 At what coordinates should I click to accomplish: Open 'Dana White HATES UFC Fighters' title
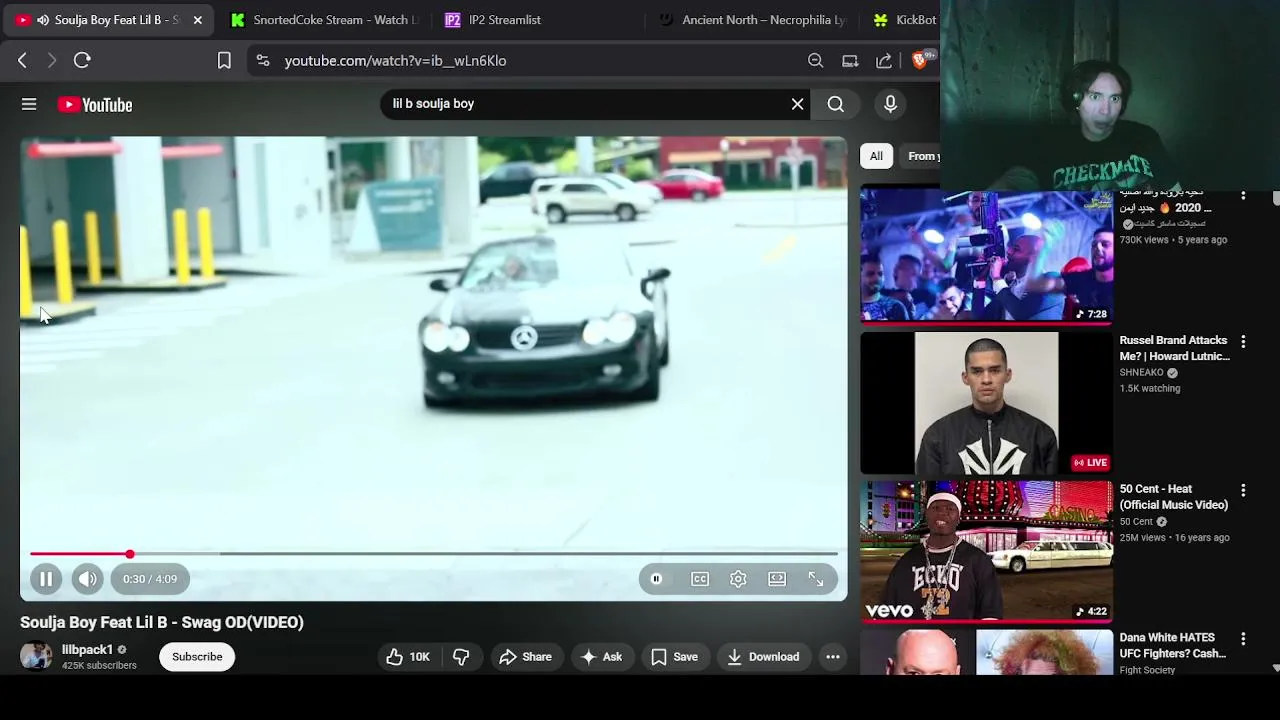click(1172, 645)
